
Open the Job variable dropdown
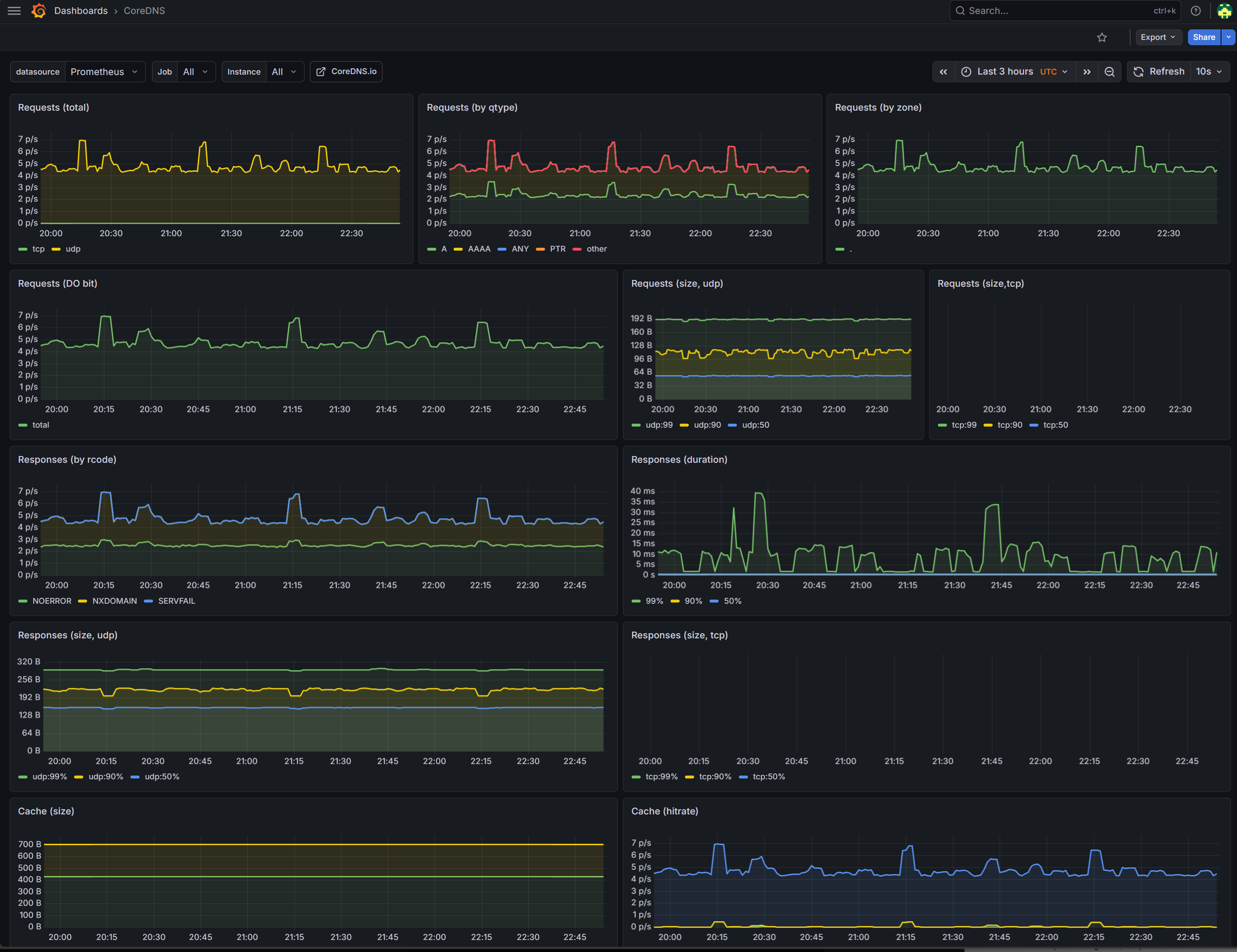pos(196,72)
